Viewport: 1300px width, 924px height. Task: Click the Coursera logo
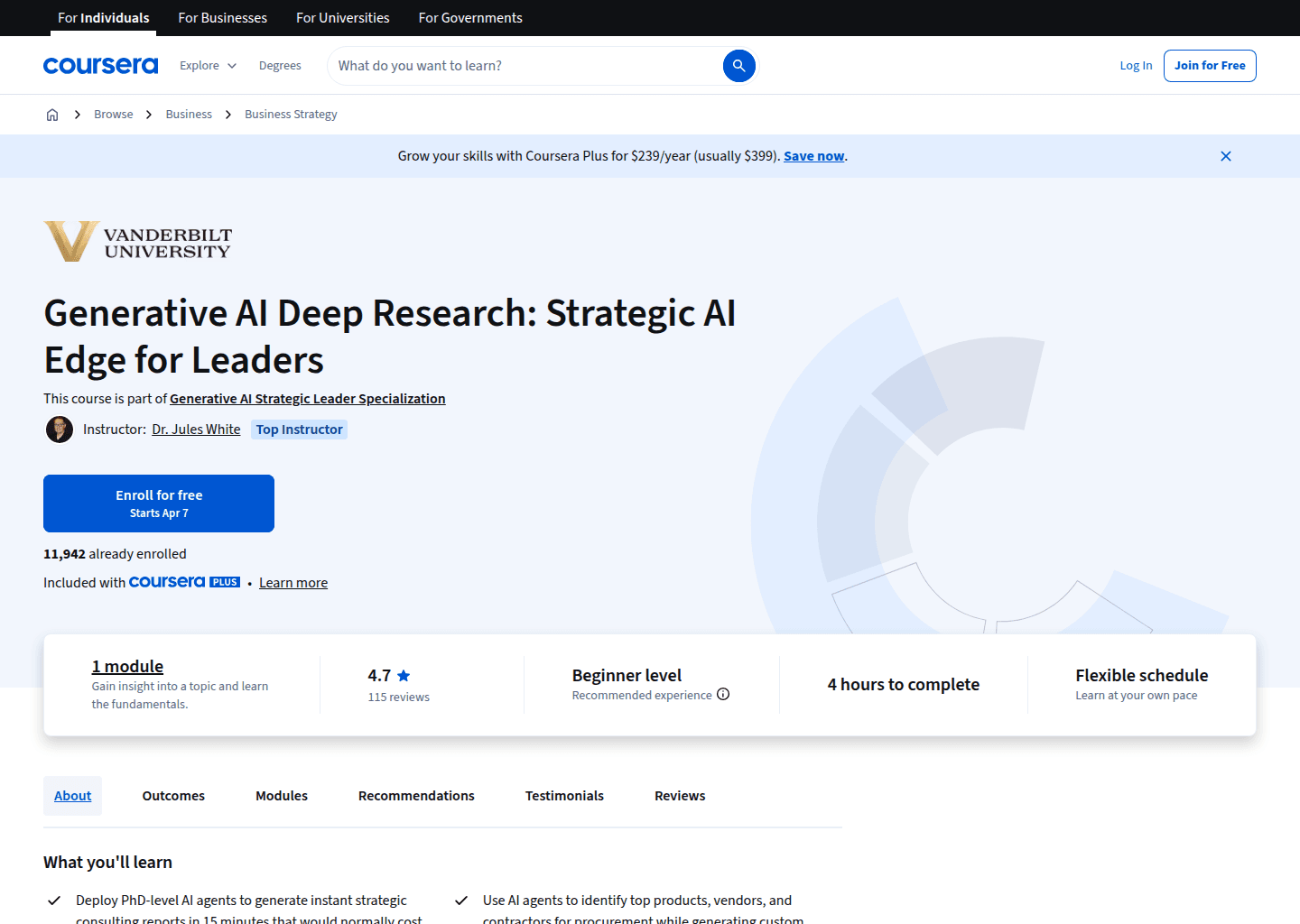[100, 65]
